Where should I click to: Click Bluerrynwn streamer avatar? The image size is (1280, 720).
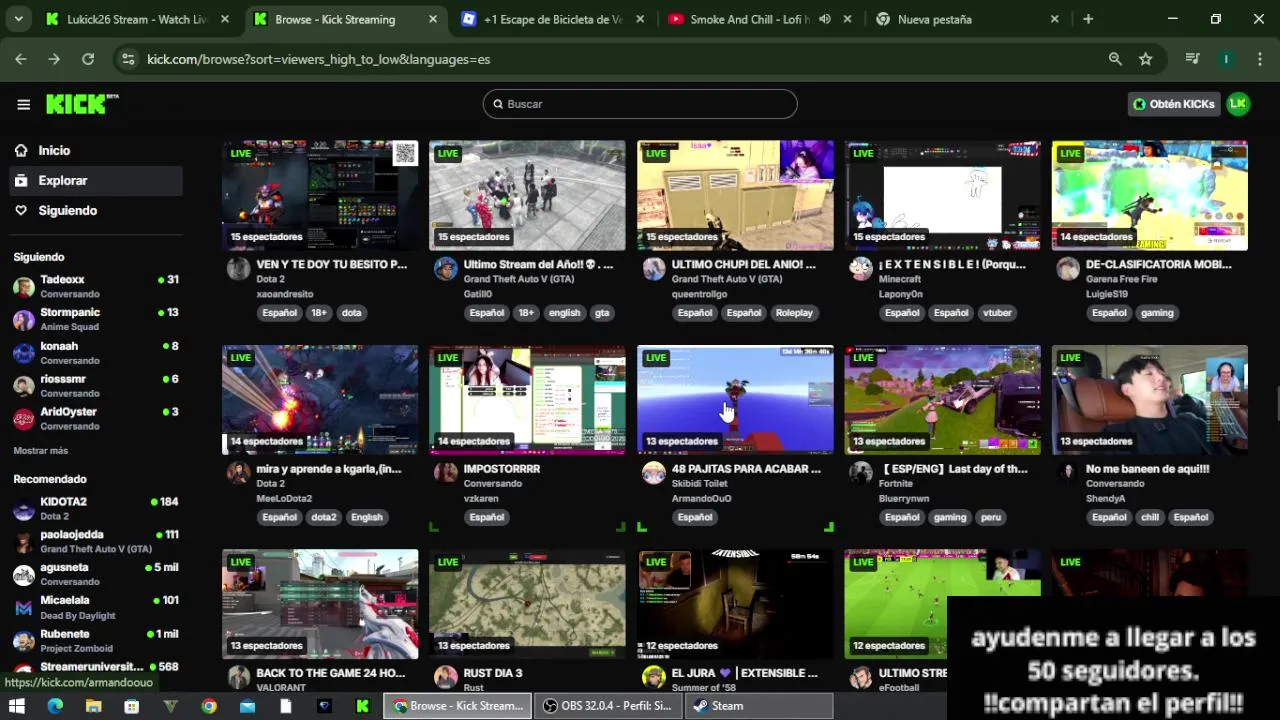point(861,473)
